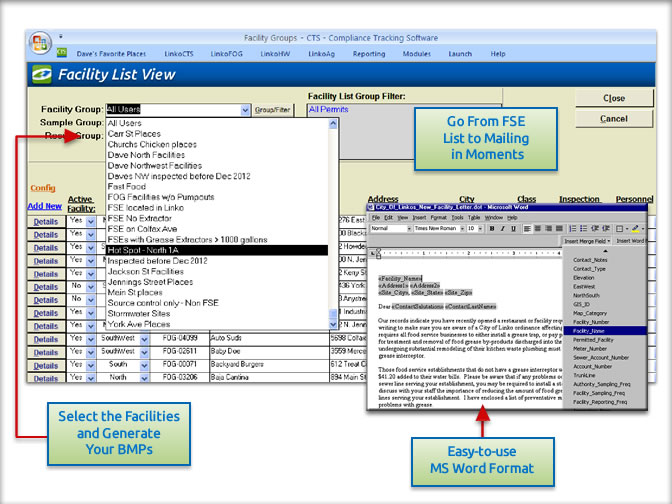672x504 pixels.
Task: Click the Add New link
Action: 45,206
